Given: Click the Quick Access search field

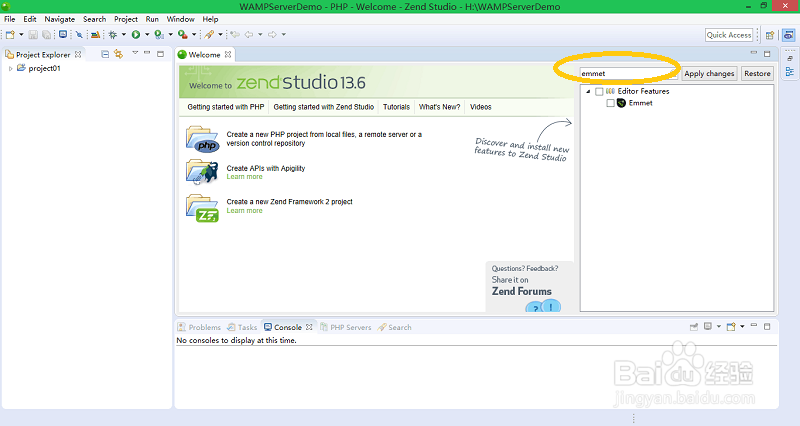Looking at the screenshot, I should pos(729,35).
